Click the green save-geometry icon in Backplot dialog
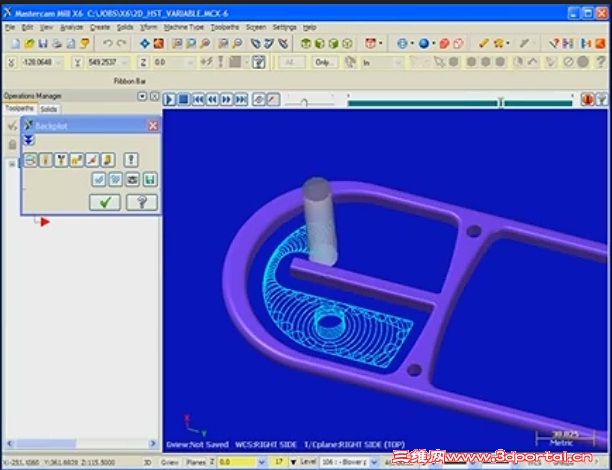612x470 pixels. (150, 180)
